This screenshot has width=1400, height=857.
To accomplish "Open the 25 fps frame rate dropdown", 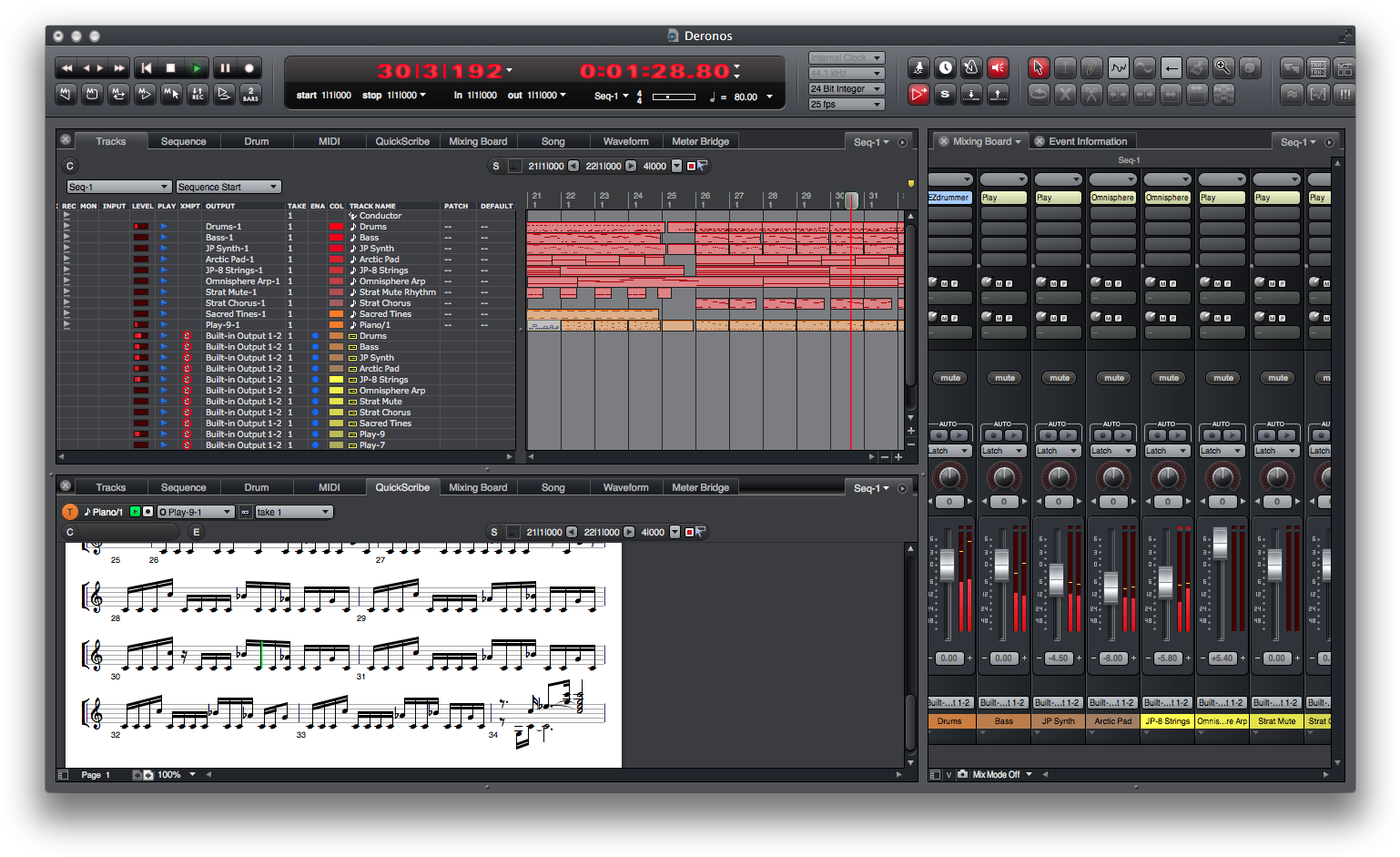I will tap(847, 105).
